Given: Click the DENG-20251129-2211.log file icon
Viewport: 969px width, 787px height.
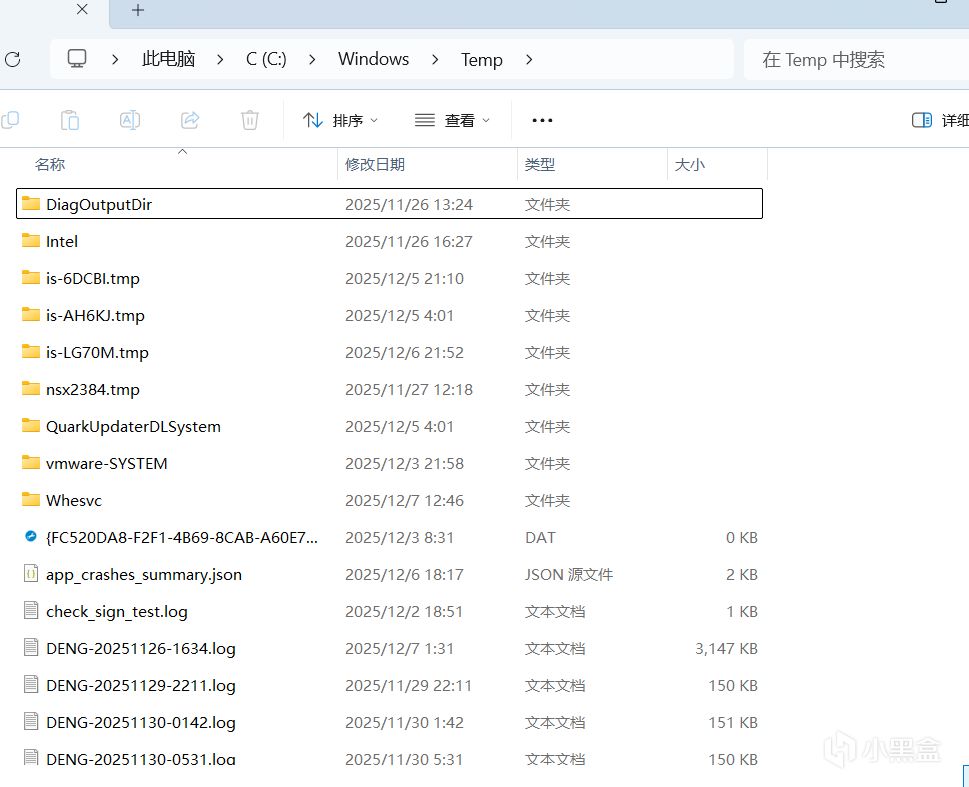Looking at the screenshot, I should pyautogui.click(x=31, y=685).
